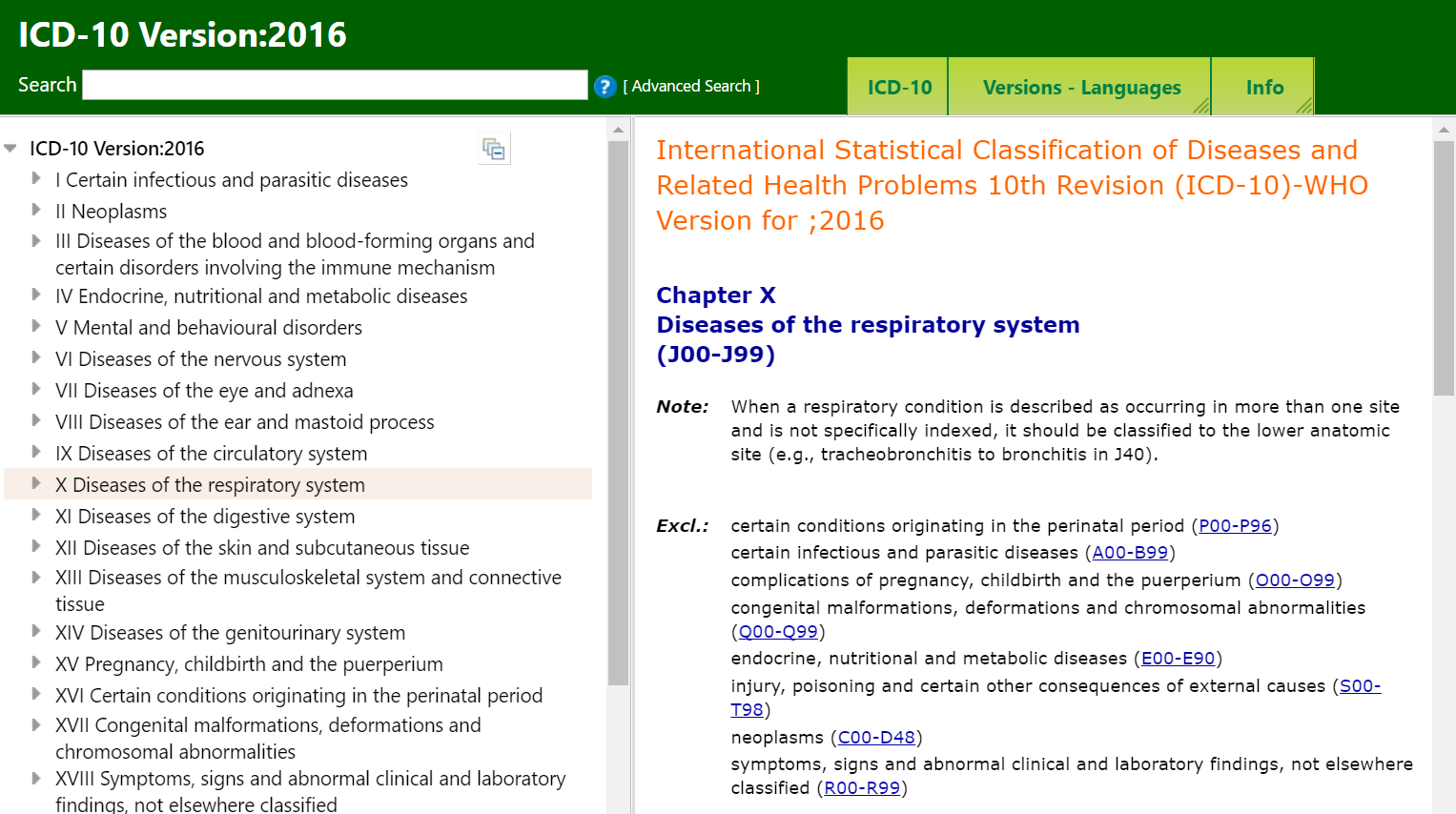This screenshot has height=814, width=1456.
Task: Open the A00-B99 code range link
Action: (1130, 553)
